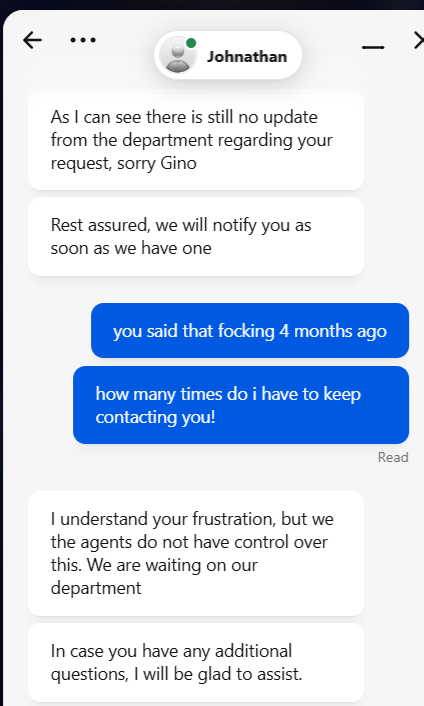Screen dimensions: 424x706
Task: Click Johnathan's profile avatar
Action: click(178, 56)
